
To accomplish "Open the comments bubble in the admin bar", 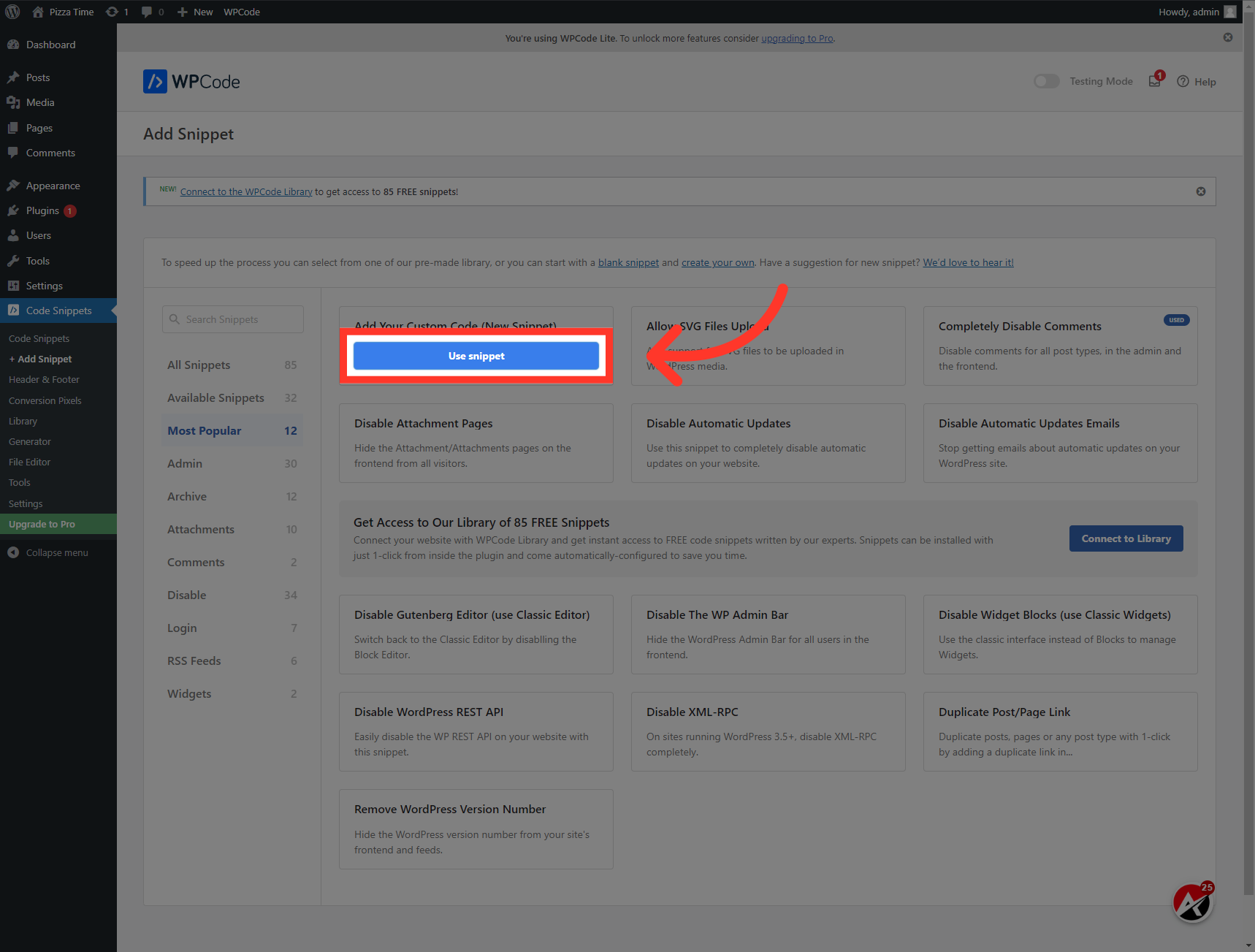I will [x=148, y=12].
